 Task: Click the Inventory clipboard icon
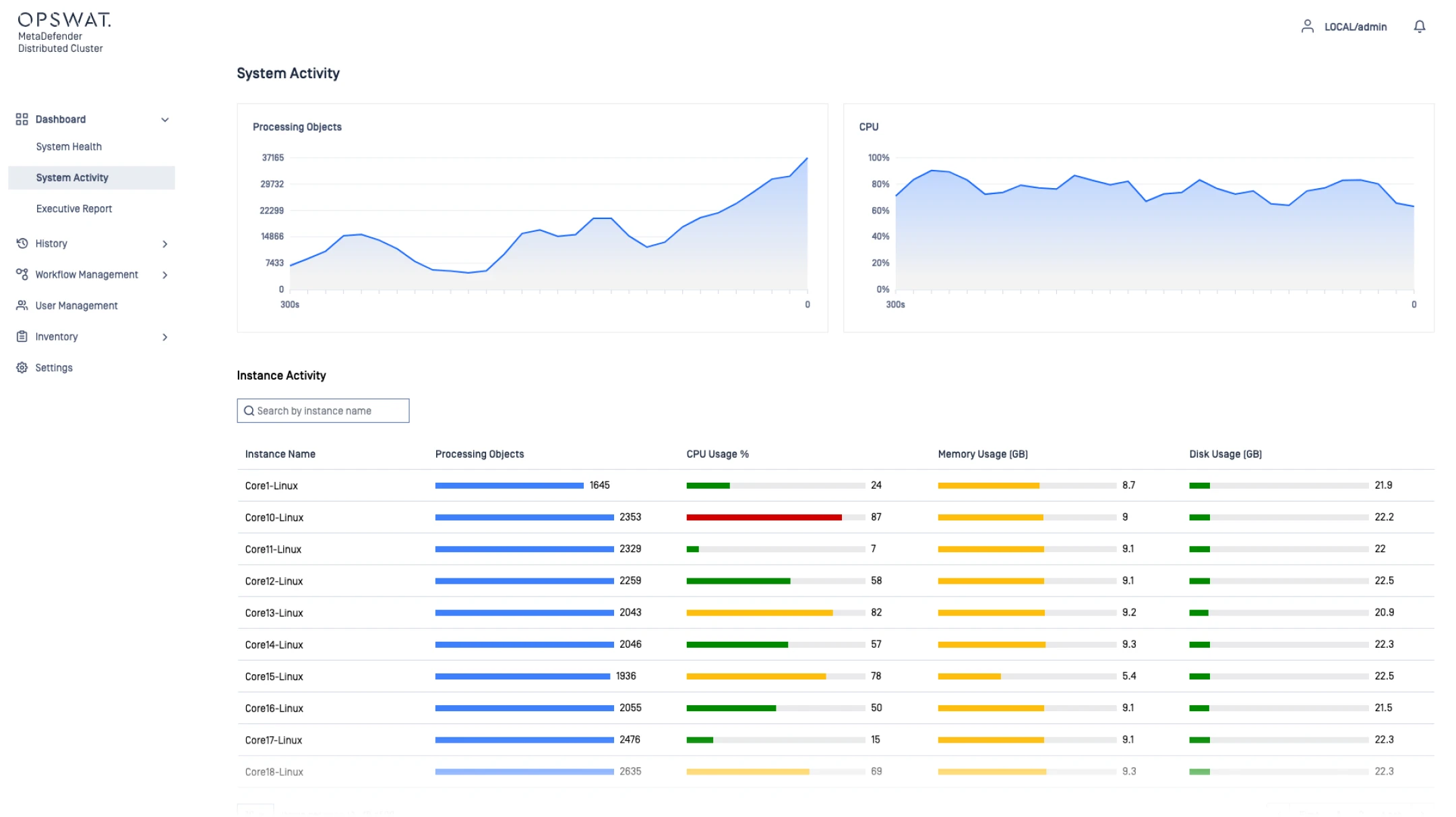(22, 336)
